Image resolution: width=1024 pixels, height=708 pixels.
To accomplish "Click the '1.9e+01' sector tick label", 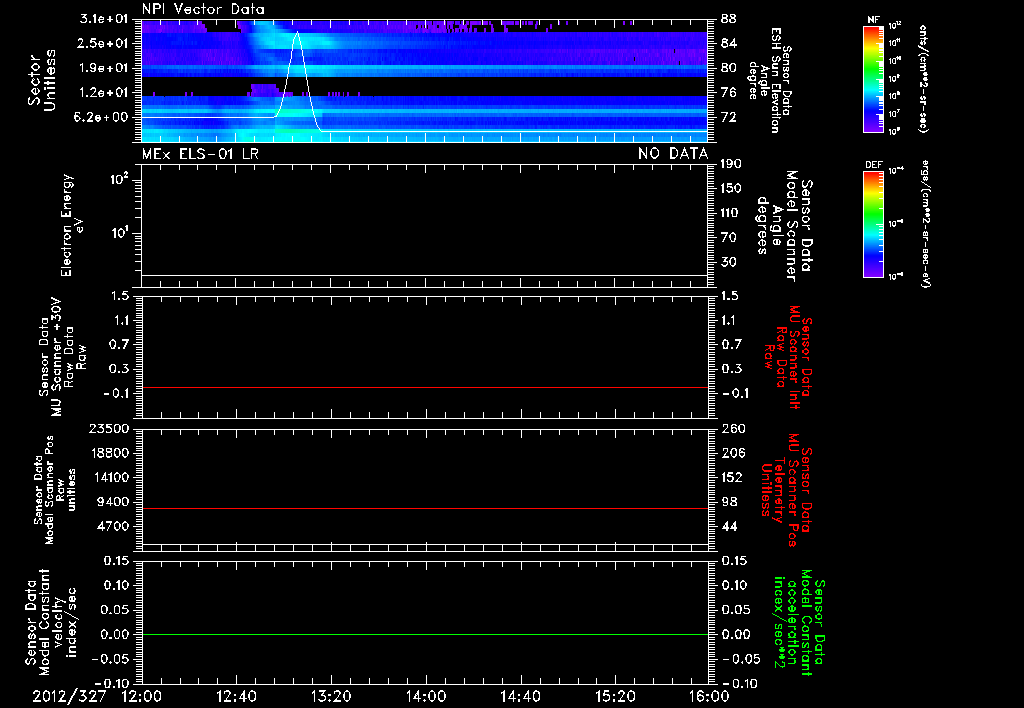I will pyautogui.click(x=104, y=68).
